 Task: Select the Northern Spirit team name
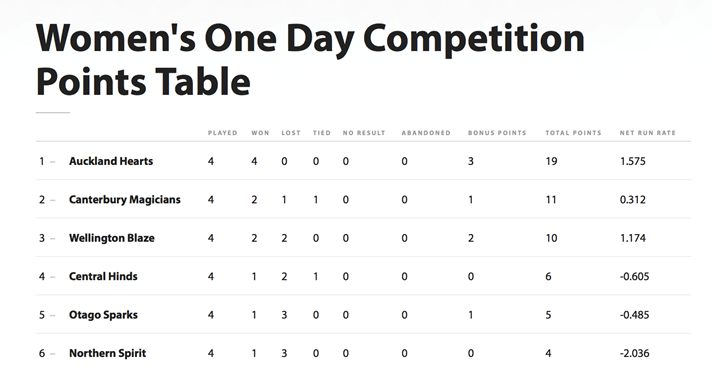tap(108, 353)
